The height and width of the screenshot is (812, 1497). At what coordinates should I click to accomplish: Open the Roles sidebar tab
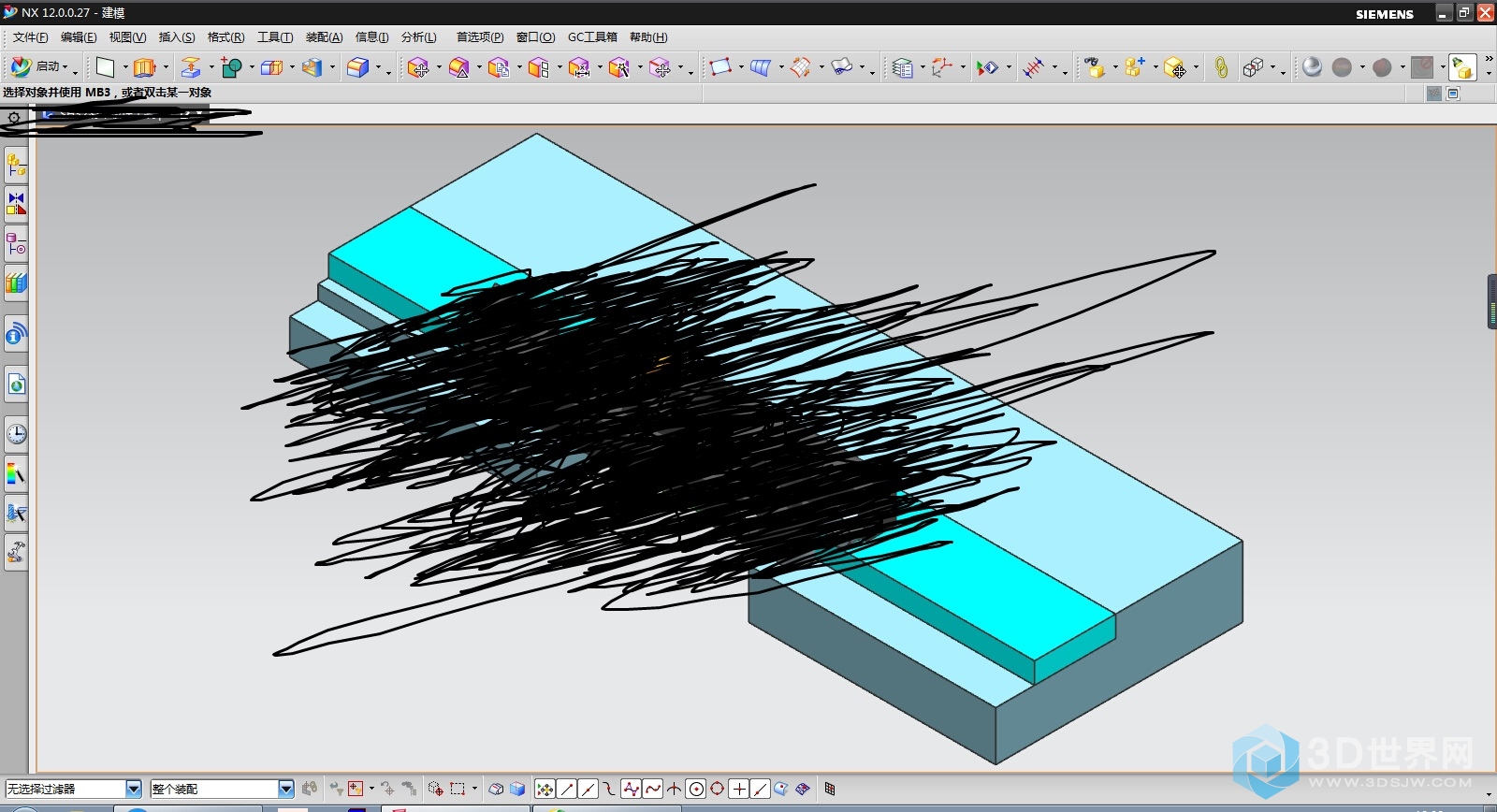point(17,552)
